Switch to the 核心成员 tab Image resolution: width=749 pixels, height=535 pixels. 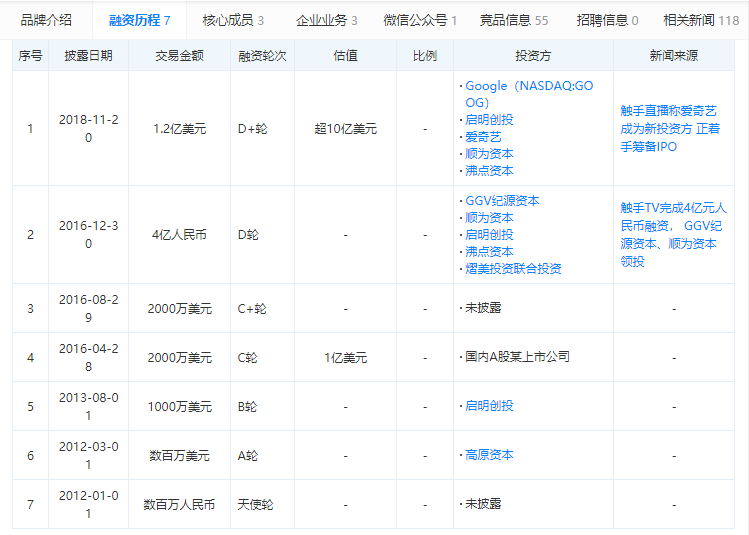coord(233,20)
